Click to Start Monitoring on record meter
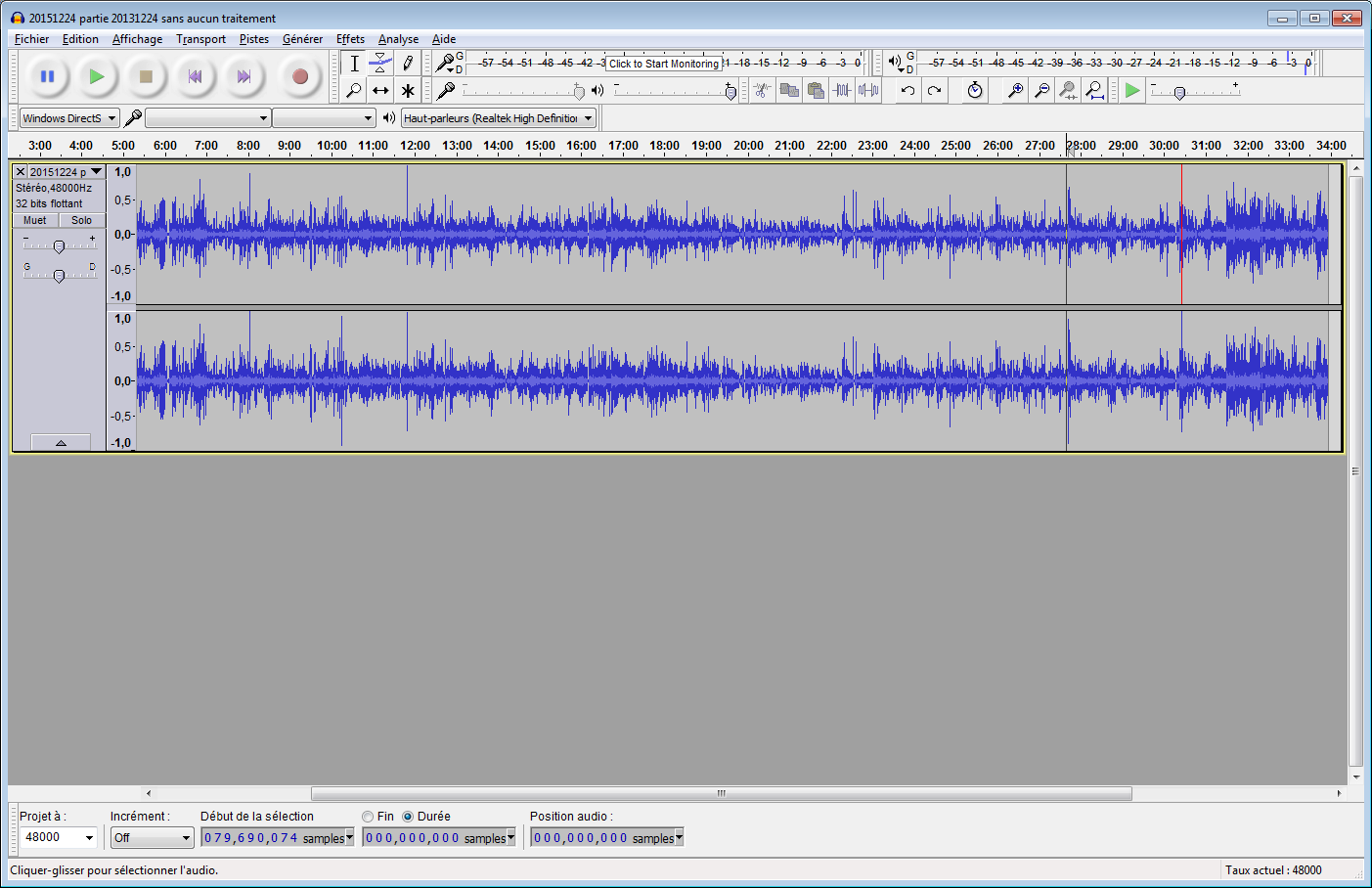 pyautogui.click(x=663, y=64)
